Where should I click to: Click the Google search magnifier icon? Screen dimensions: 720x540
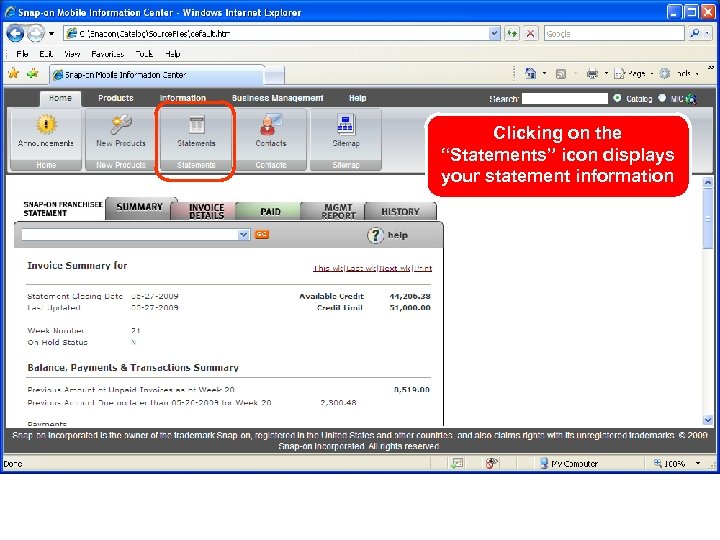pyautogui.click(x=695, y=33)
